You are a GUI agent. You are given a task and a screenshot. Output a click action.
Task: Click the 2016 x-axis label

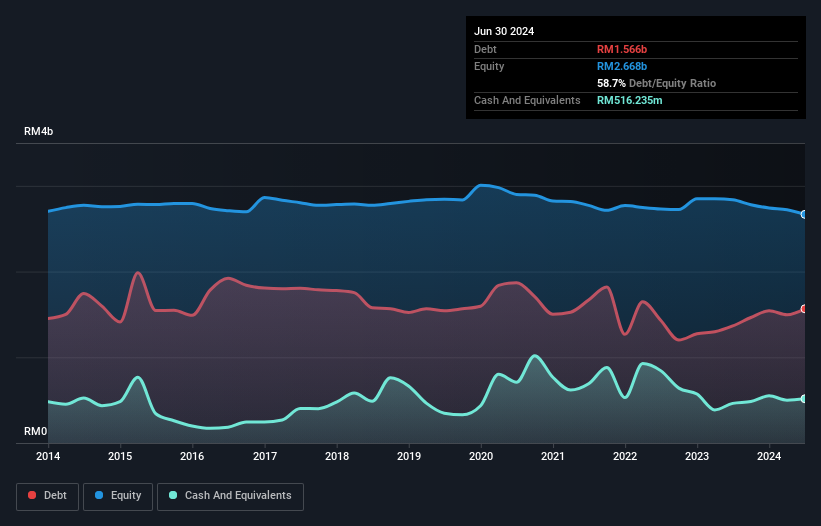point(192,456)
